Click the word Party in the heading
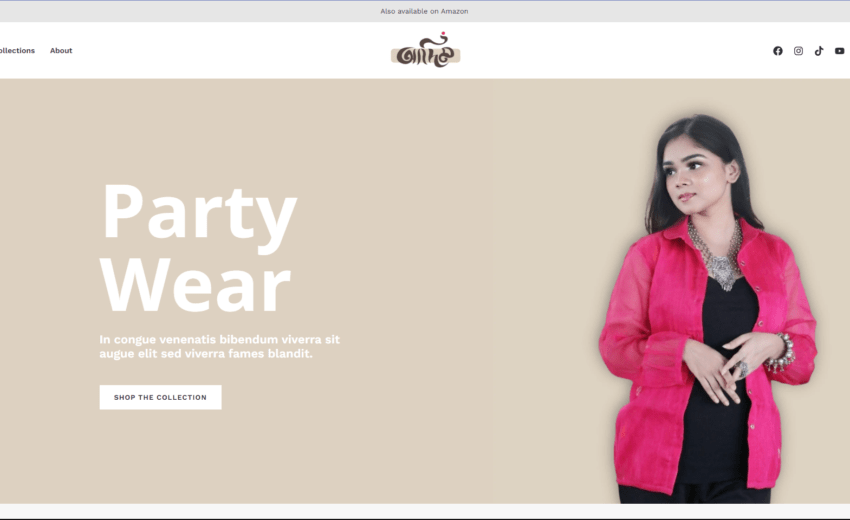The width and height of the screenshot is (850, 520). point(199,214)
